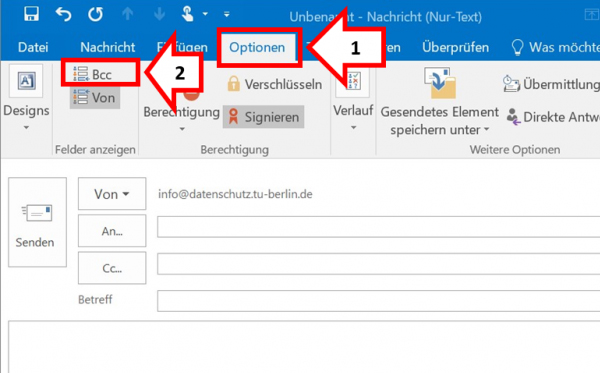Screen dimensions: 600x373
Task: Click Gesendetes Element speichern folder icon
Action: 440,83
